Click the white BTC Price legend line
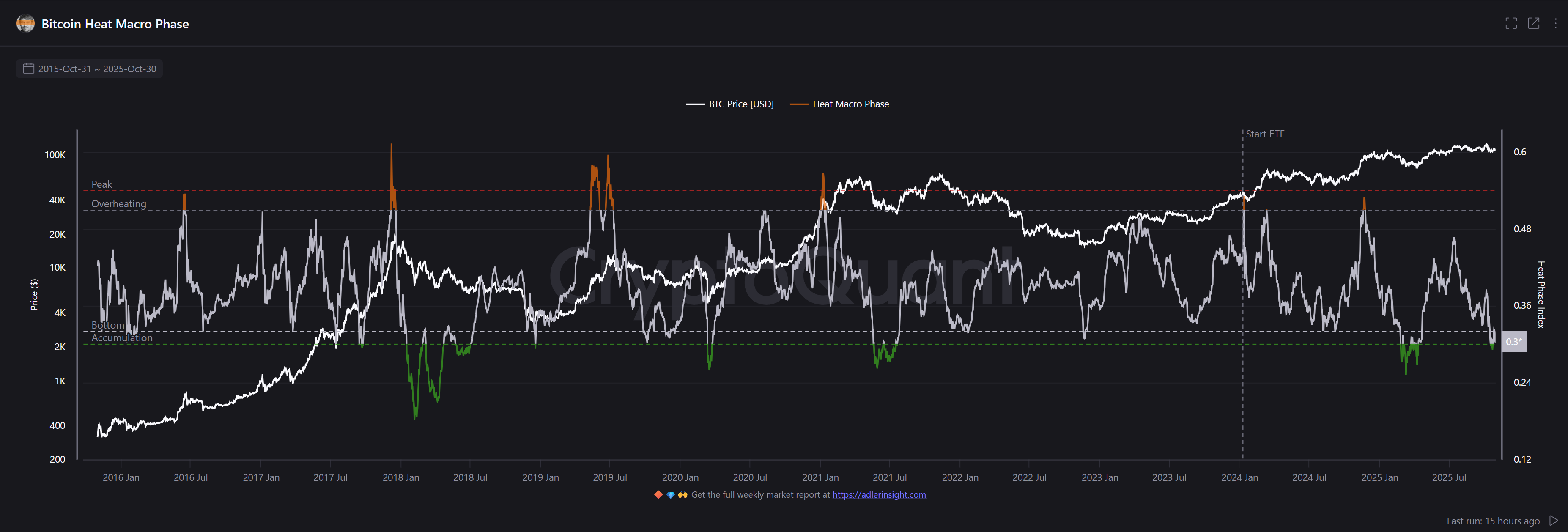1568x532 pixels. point(695,104)
